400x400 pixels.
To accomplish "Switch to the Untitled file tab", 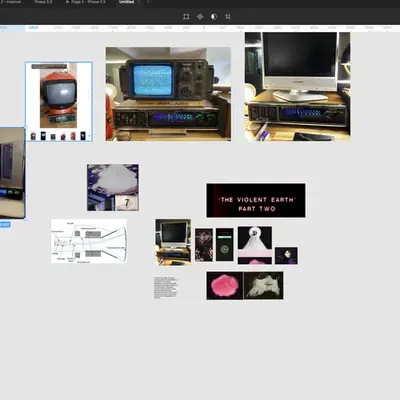I will (127, 2).
